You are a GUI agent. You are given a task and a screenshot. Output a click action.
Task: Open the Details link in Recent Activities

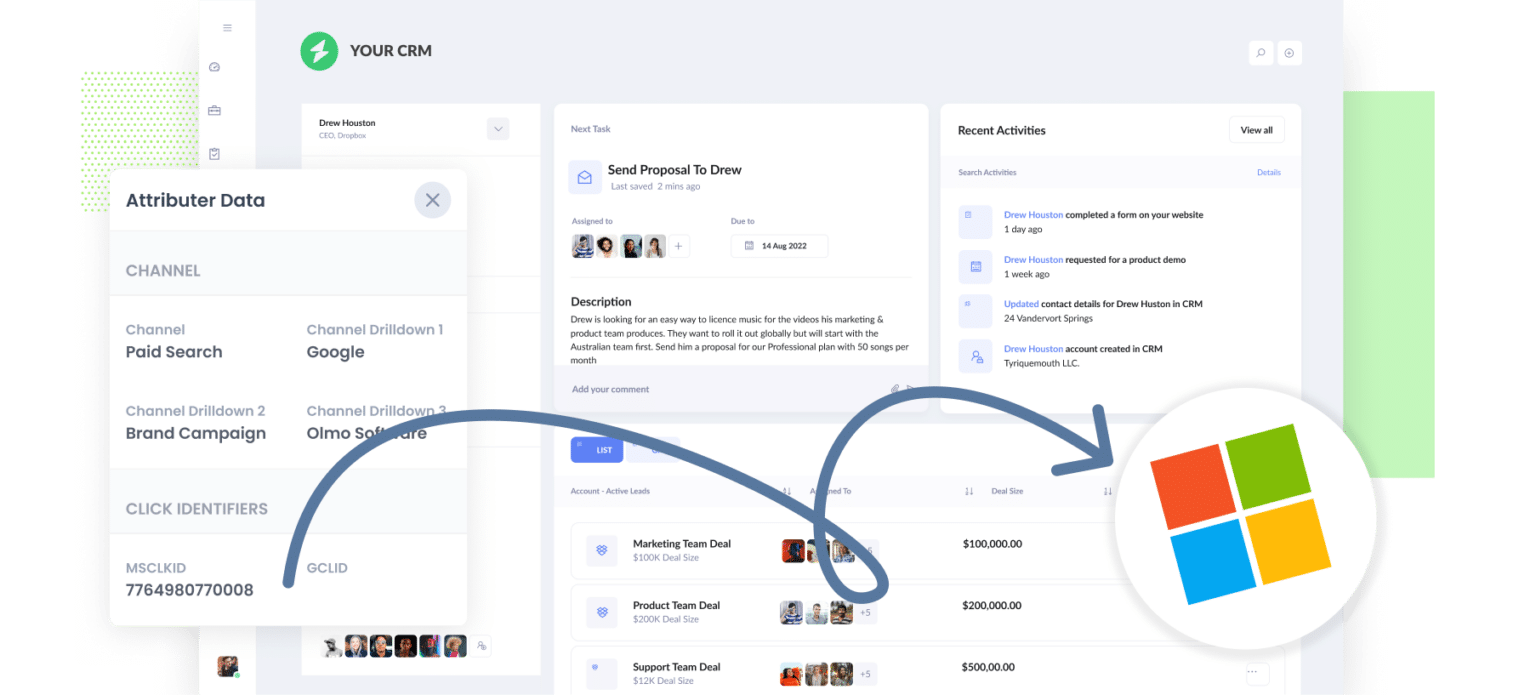coord(1268,172)
